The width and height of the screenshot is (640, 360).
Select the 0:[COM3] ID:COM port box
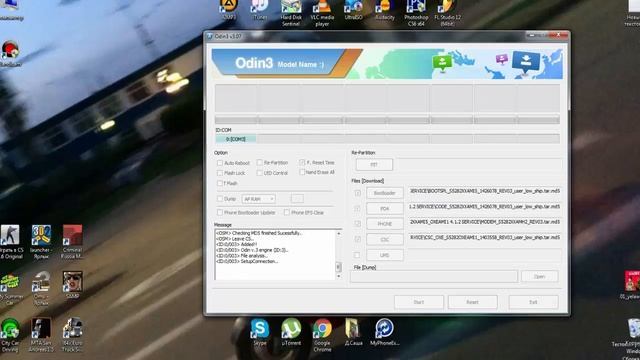[236, 139]
